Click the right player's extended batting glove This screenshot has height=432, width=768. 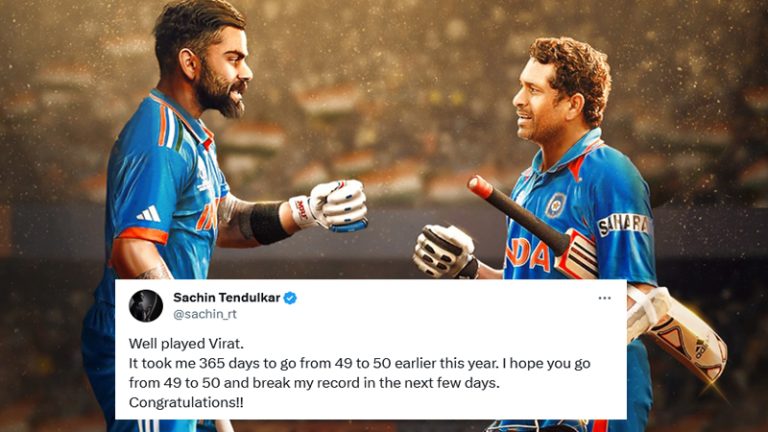pos(445,251)
